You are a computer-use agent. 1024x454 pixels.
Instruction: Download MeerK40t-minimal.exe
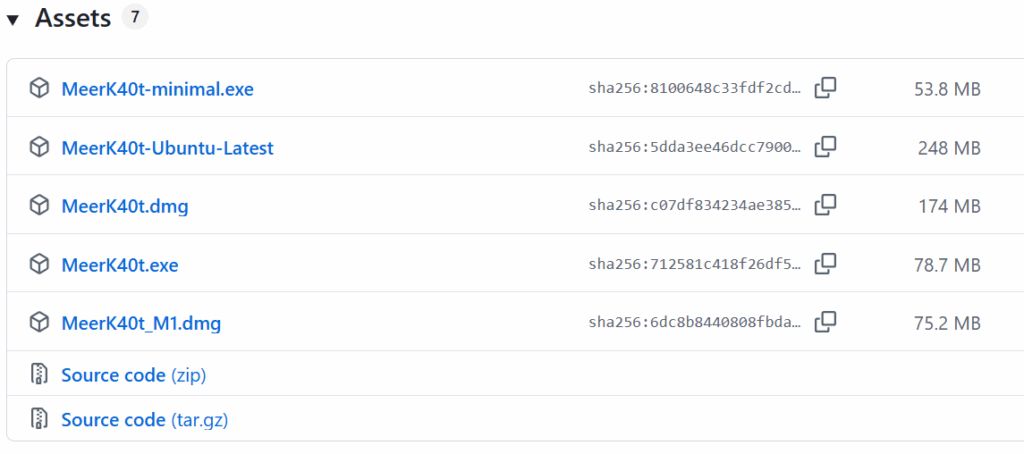click(x=157, y=89)
